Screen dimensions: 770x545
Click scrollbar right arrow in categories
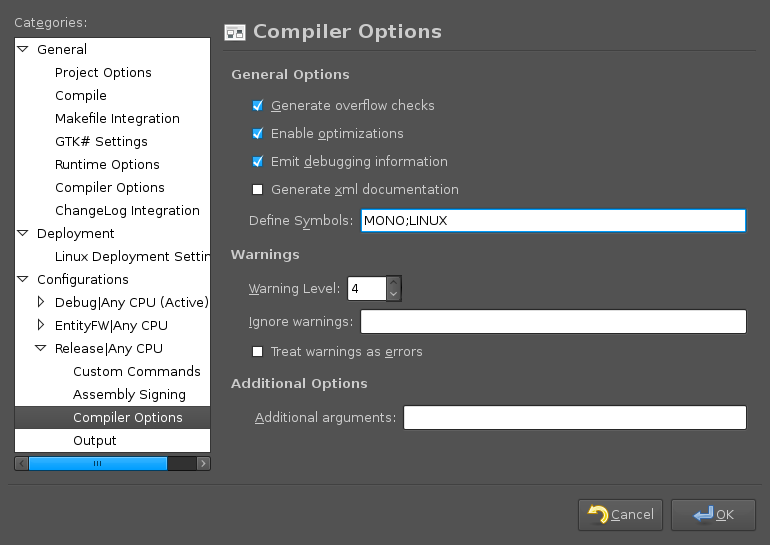click(203, 463)
